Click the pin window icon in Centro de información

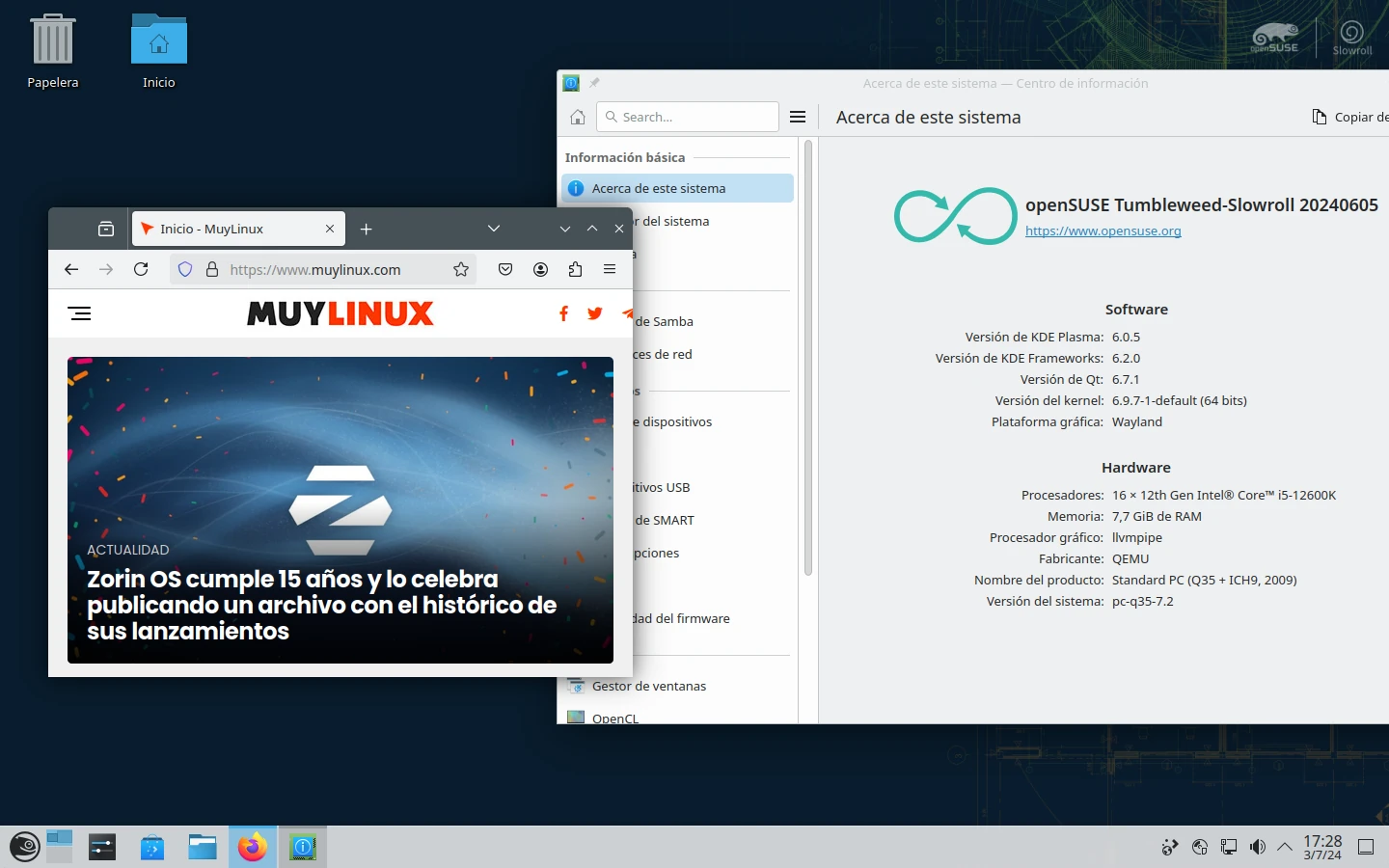592,83
